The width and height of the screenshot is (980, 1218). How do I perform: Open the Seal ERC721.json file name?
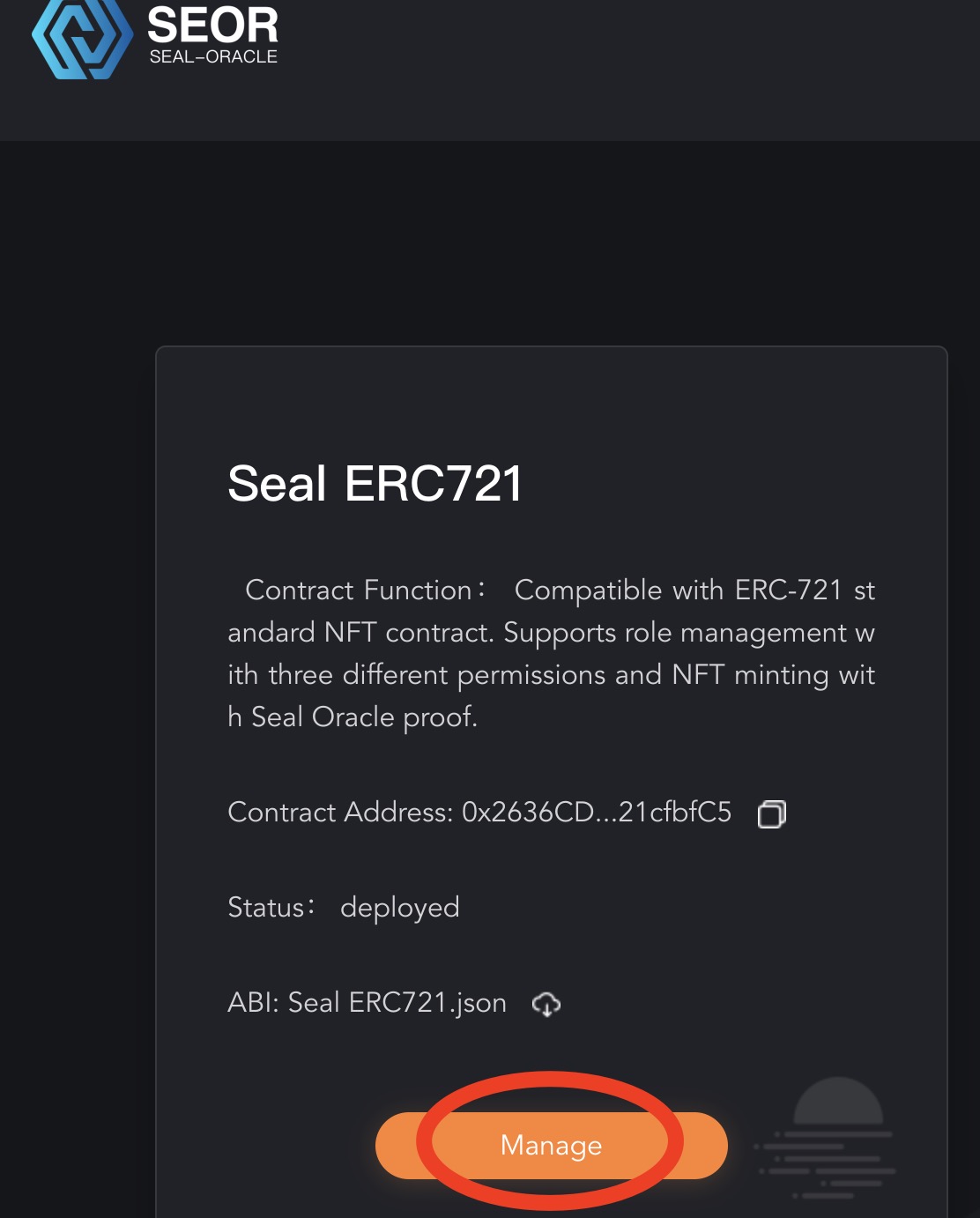(x=397, y=1003)
